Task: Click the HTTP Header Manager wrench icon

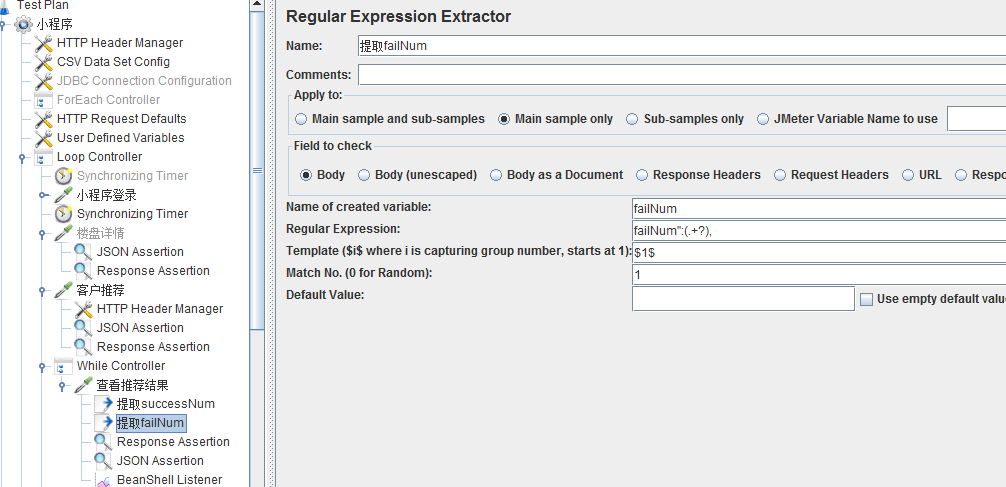Action: [44, 43]
